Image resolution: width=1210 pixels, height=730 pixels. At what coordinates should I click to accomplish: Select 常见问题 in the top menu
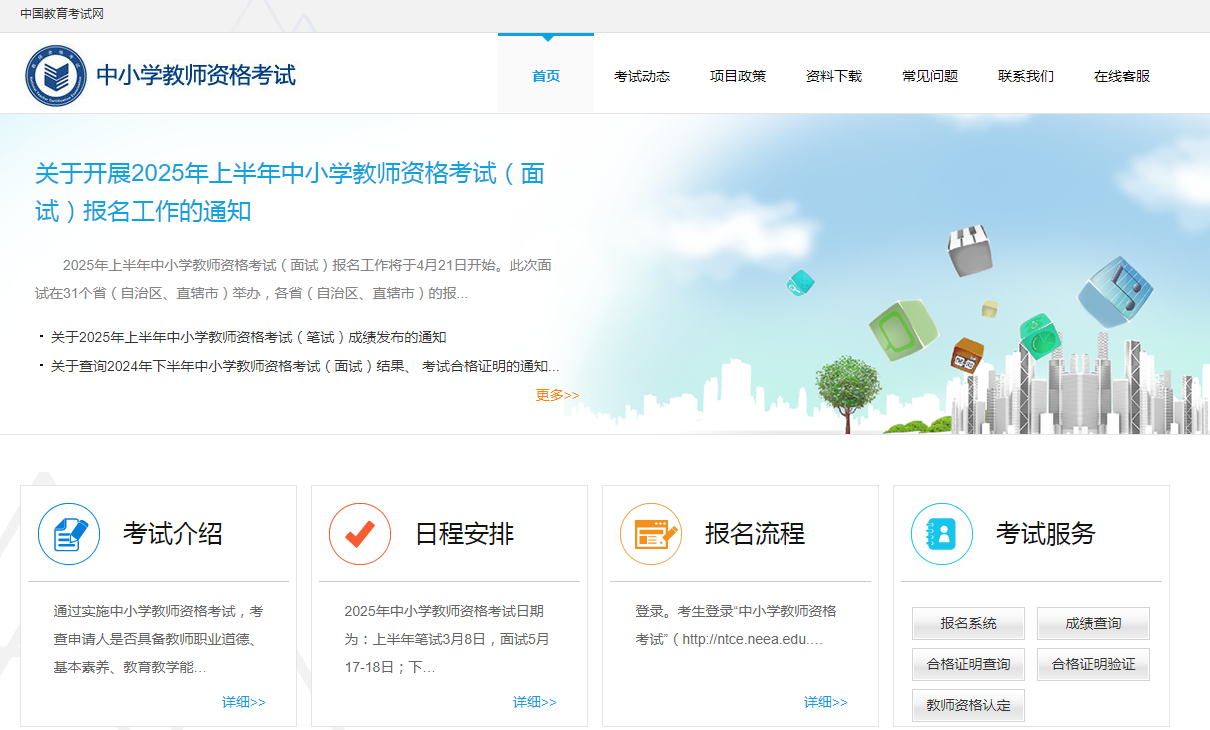pos(930,76)
